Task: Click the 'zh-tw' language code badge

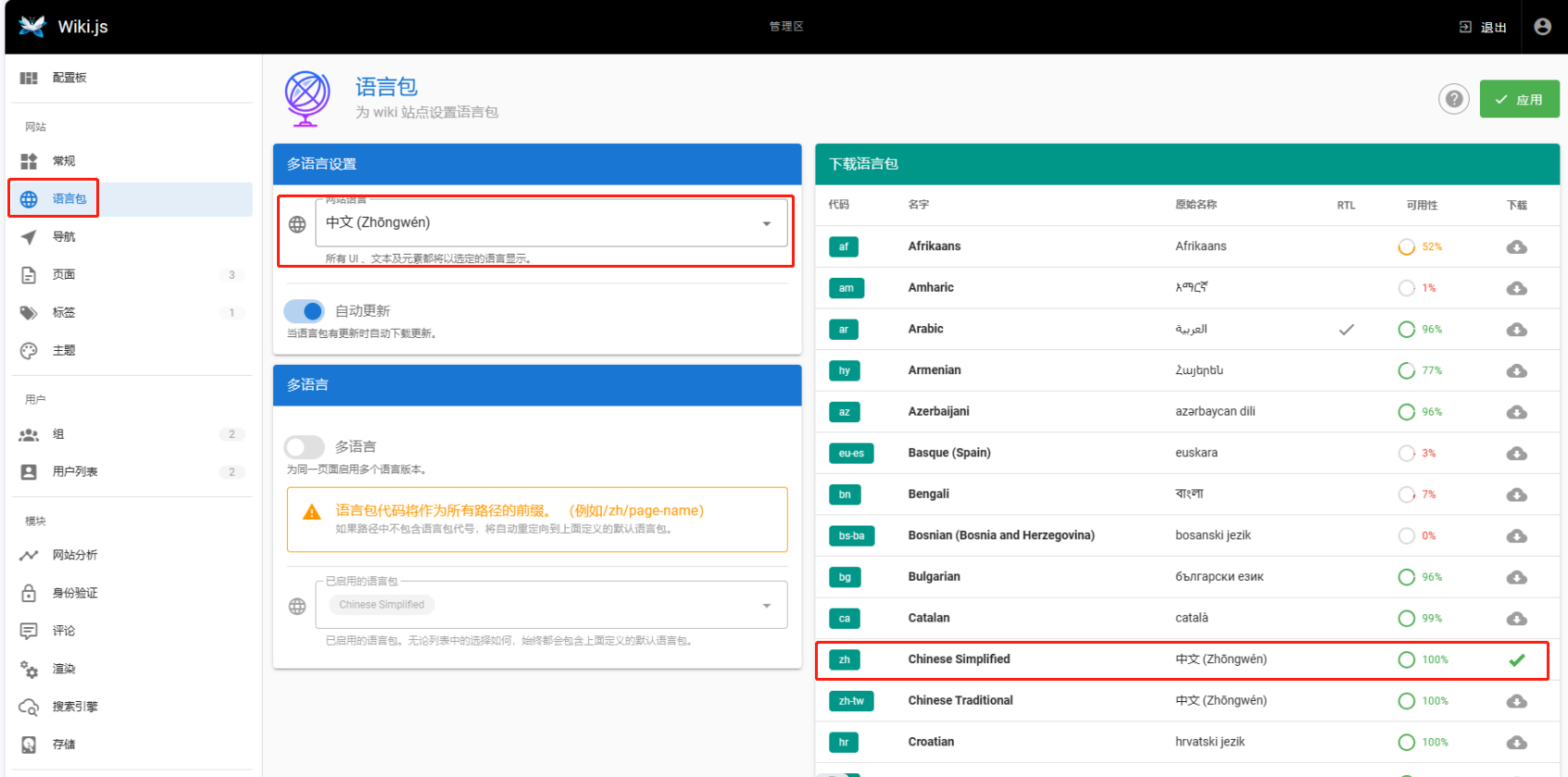Action: [x=851, y=701]
